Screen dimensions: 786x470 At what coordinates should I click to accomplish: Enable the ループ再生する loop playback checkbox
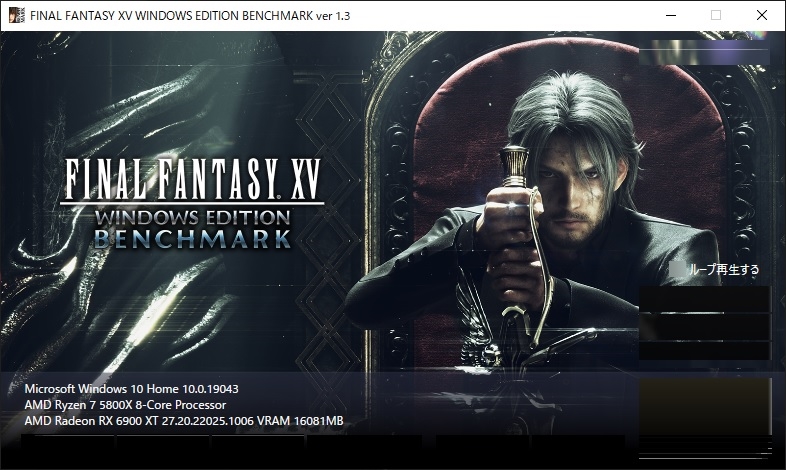[x=677, y=269]
